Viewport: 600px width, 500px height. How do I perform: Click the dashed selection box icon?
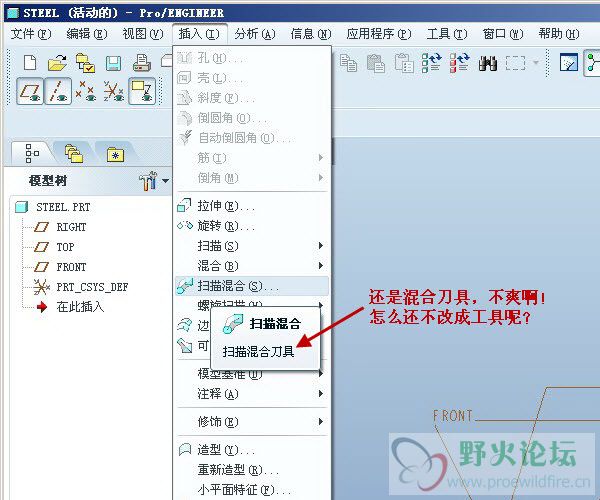[x=515, y=63]
